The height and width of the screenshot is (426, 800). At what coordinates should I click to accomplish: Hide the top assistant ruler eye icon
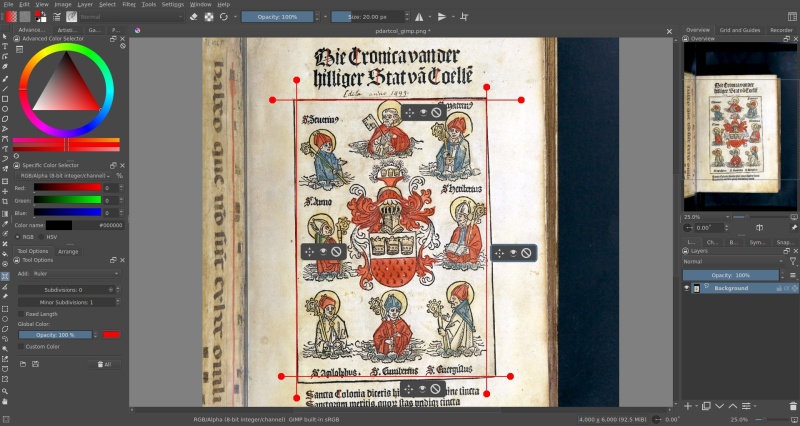click(x=423, y=113)
